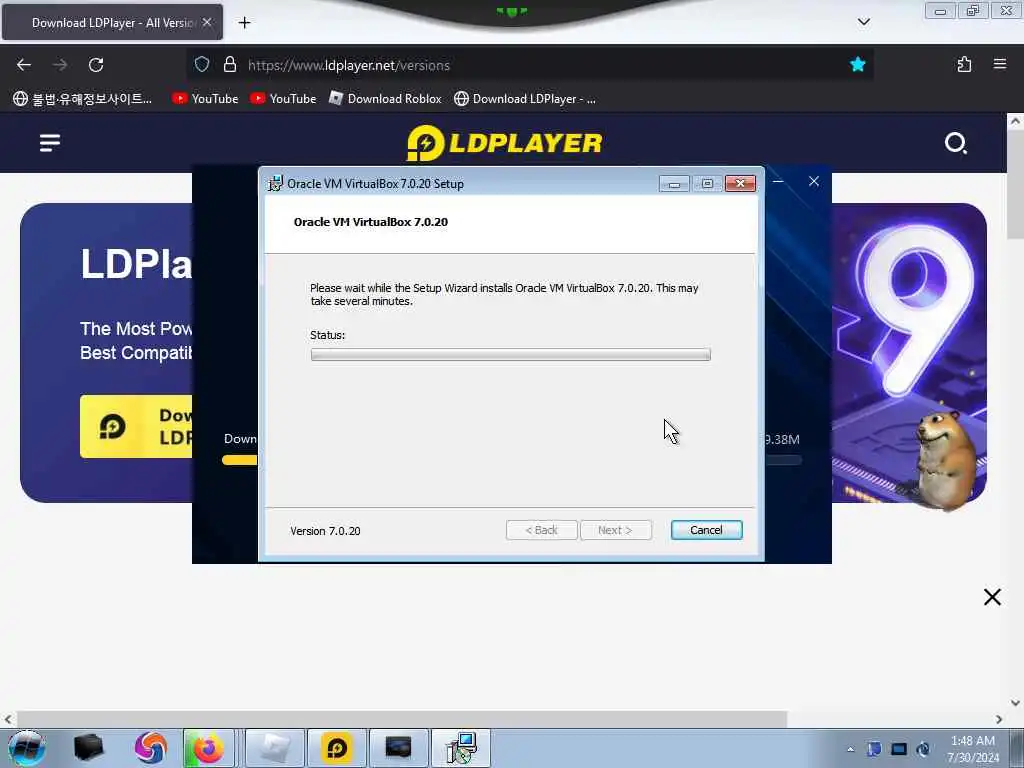Click the LDPLAYER logo in header
This screenshot has width=1024, height=768.
(x=504, y=143)
